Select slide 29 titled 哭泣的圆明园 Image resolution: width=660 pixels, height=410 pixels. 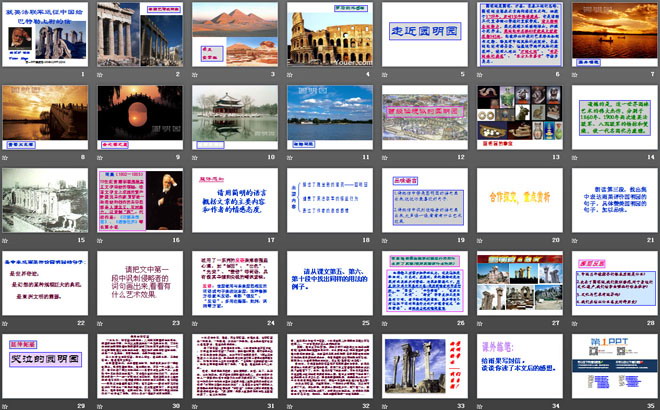[45, 366]
